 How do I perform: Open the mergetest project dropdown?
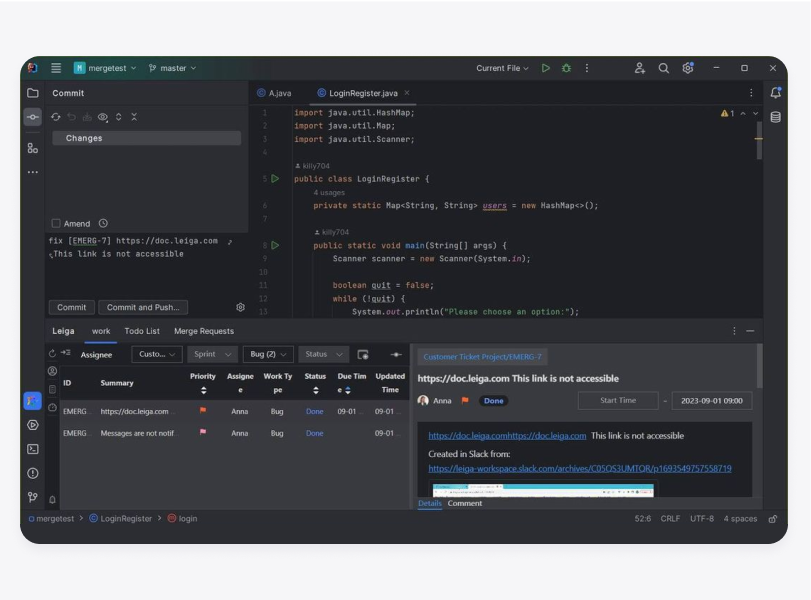(x=105, y=68)
